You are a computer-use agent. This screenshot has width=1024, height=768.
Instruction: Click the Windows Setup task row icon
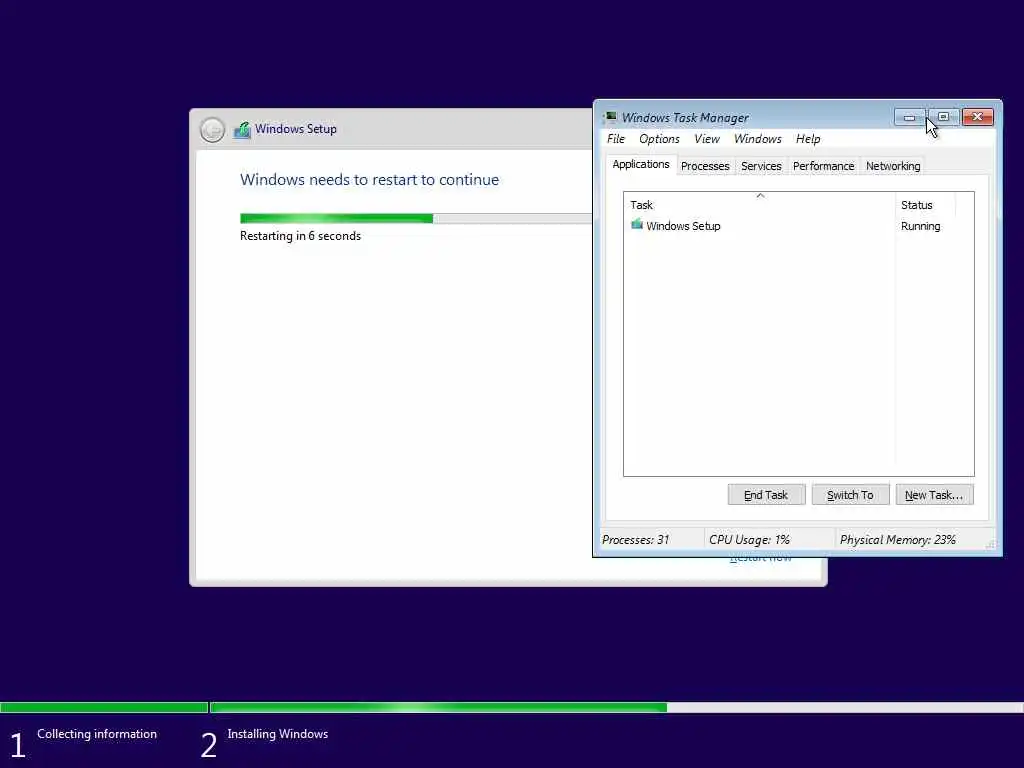[637, 225]
